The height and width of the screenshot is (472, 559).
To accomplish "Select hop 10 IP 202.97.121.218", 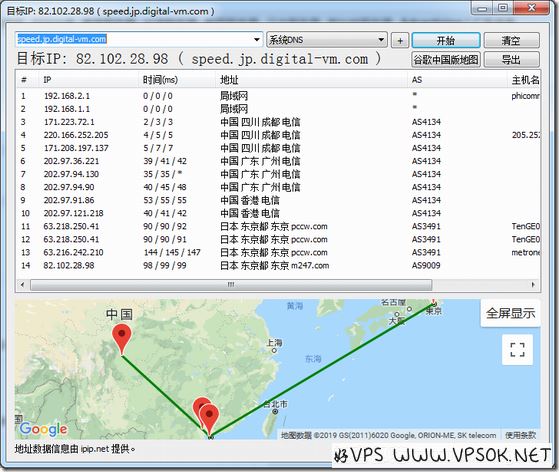I will pyautogui.click(x=73, y=213).
